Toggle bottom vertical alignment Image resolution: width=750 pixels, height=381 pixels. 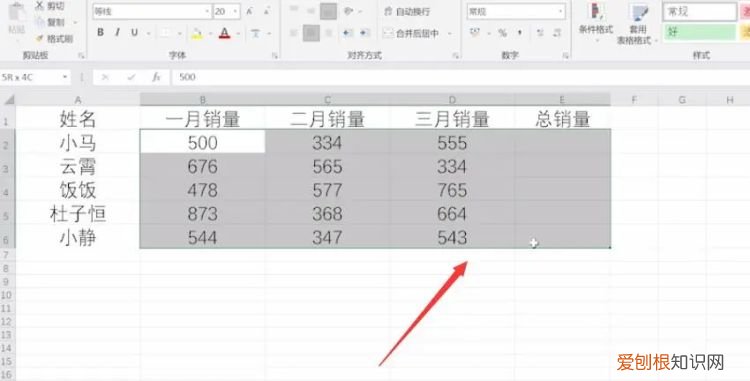click(328, 11)
